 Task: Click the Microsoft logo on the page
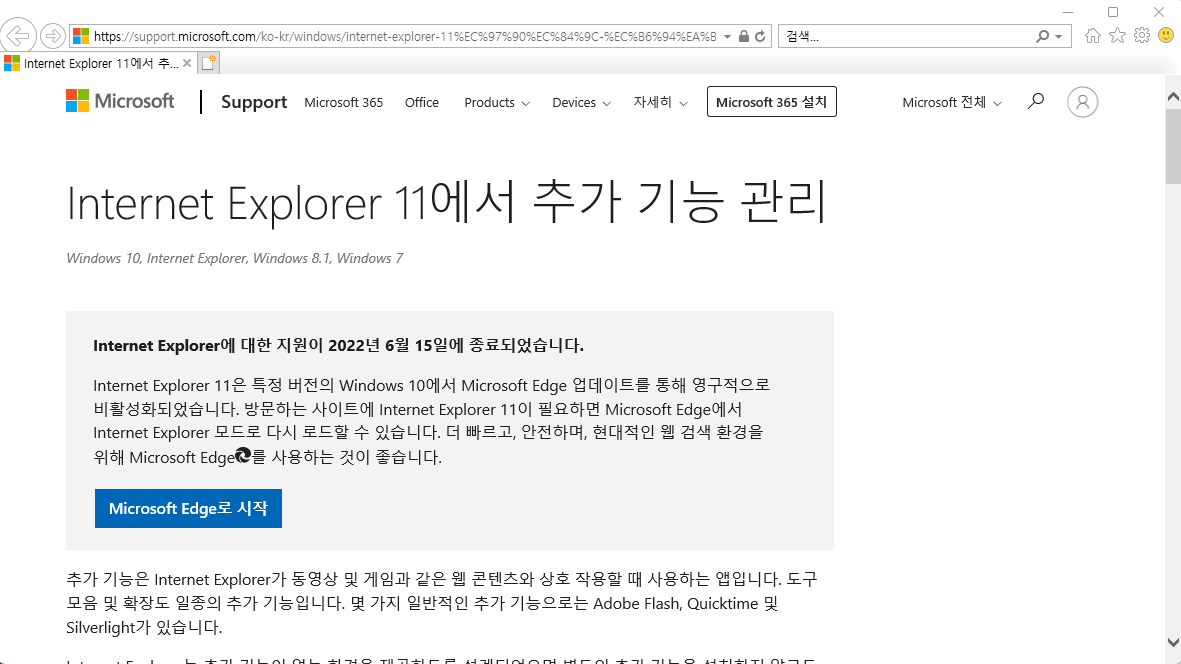coord(120,101)
